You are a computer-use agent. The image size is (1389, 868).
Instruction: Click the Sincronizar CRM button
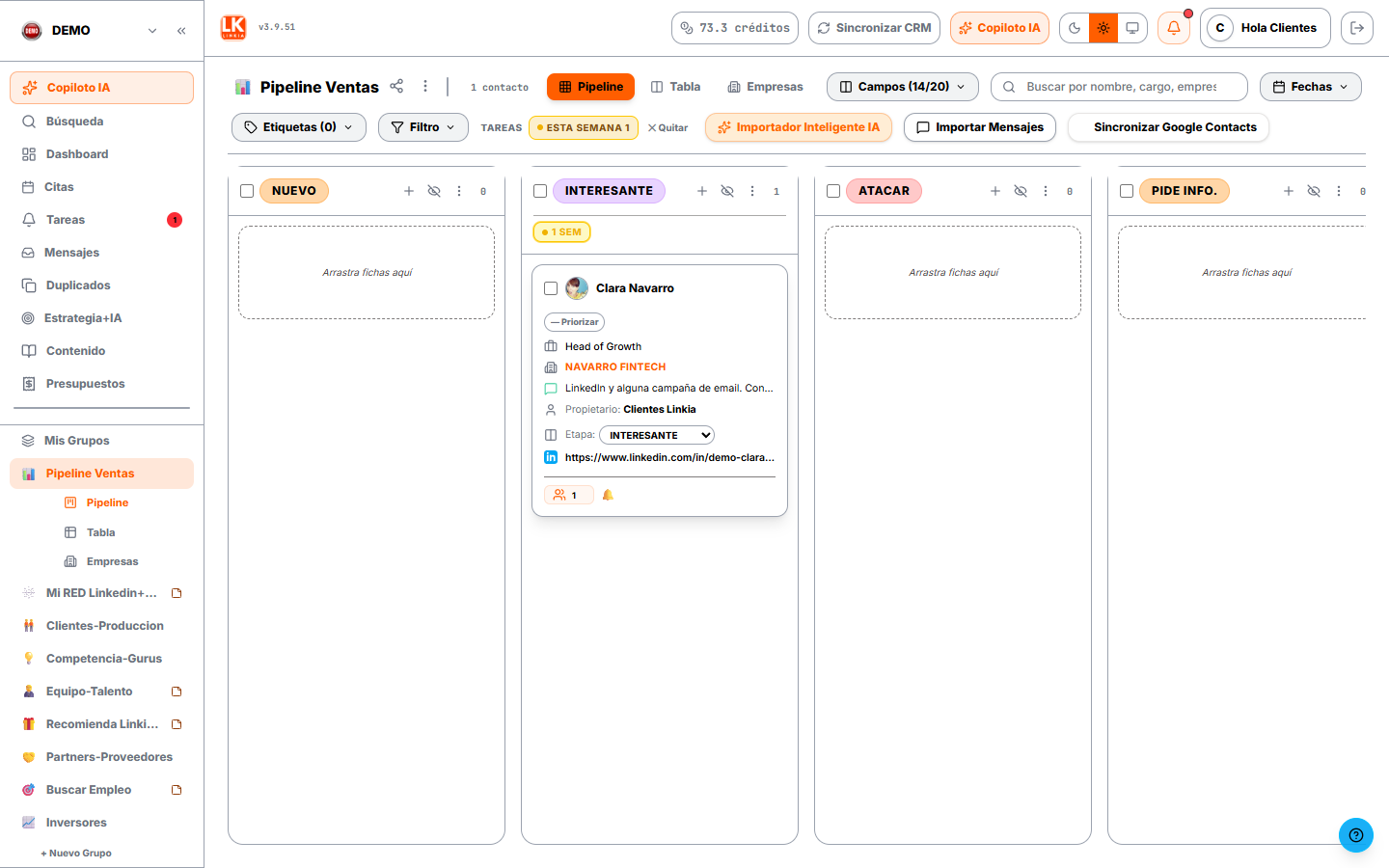click(x=874, y=28)
